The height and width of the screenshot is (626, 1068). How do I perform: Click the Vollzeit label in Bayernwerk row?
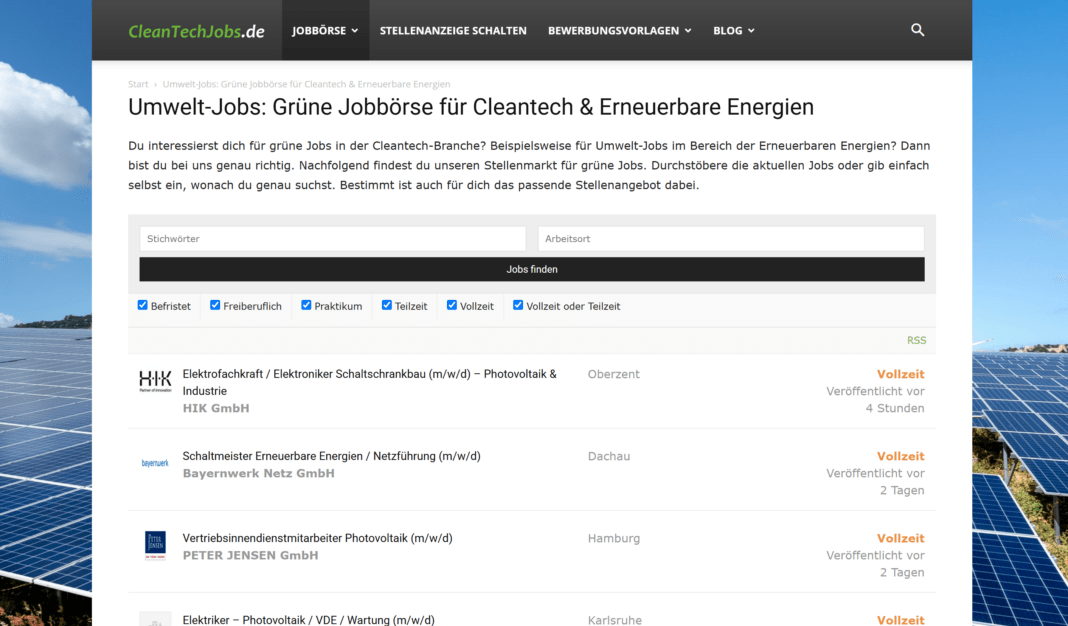click(x=900, y=456)
